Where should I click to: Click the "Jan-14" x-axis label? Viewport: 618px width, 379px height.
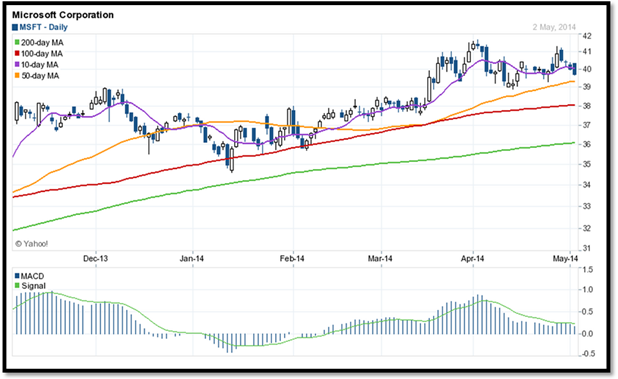pyautogui.click(x=192, y=259)
